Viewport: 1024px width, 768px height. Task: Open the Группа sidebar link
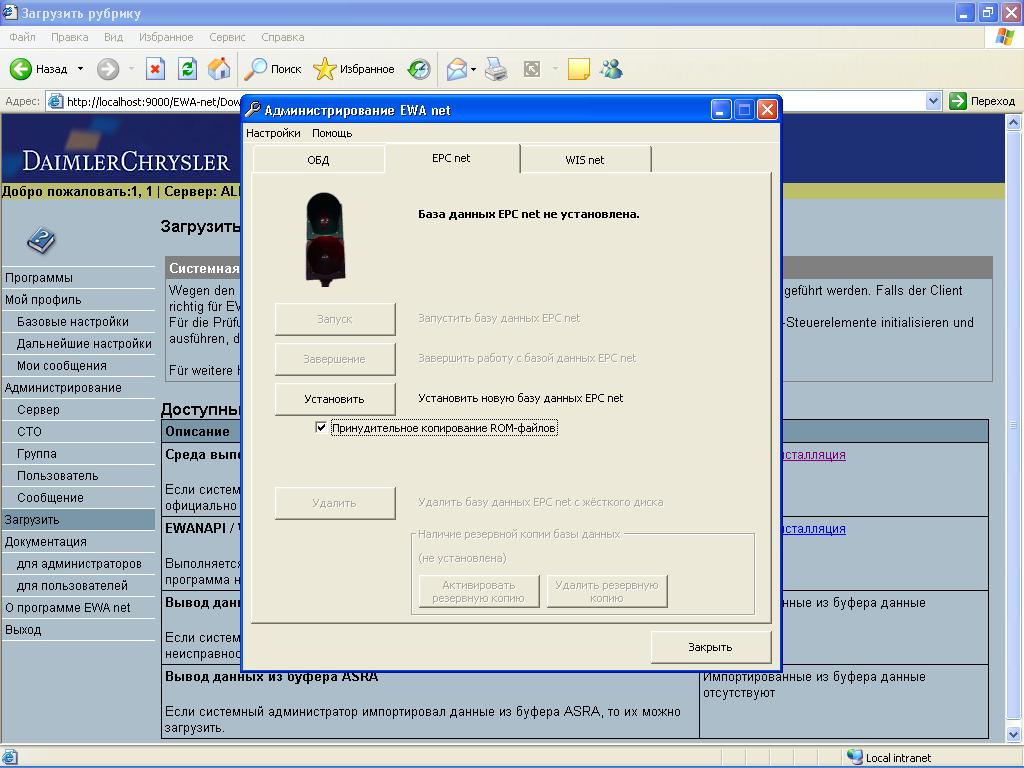37,454
